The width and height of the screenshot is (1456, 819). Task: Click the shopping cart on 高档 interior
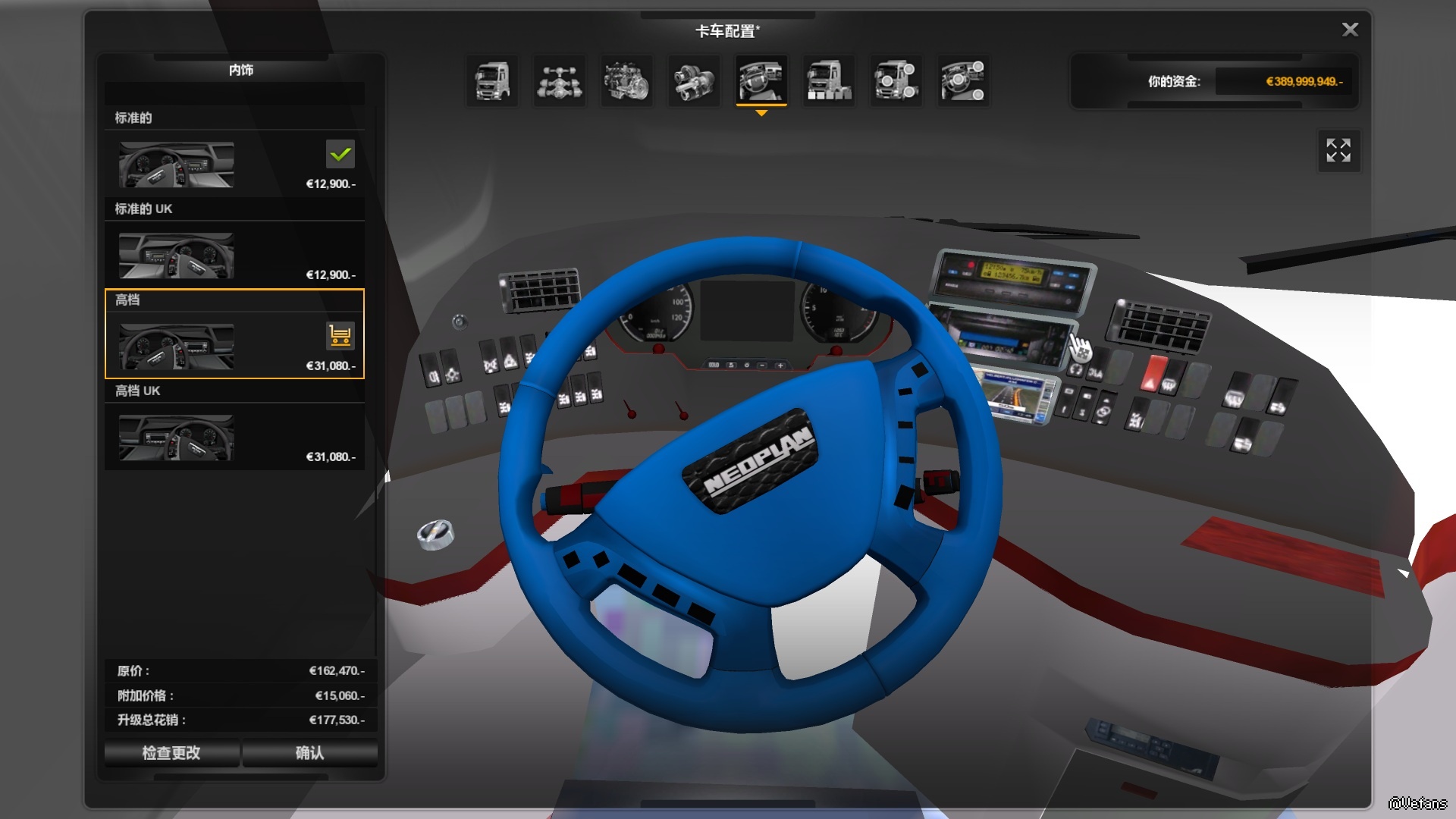(340, 335)
